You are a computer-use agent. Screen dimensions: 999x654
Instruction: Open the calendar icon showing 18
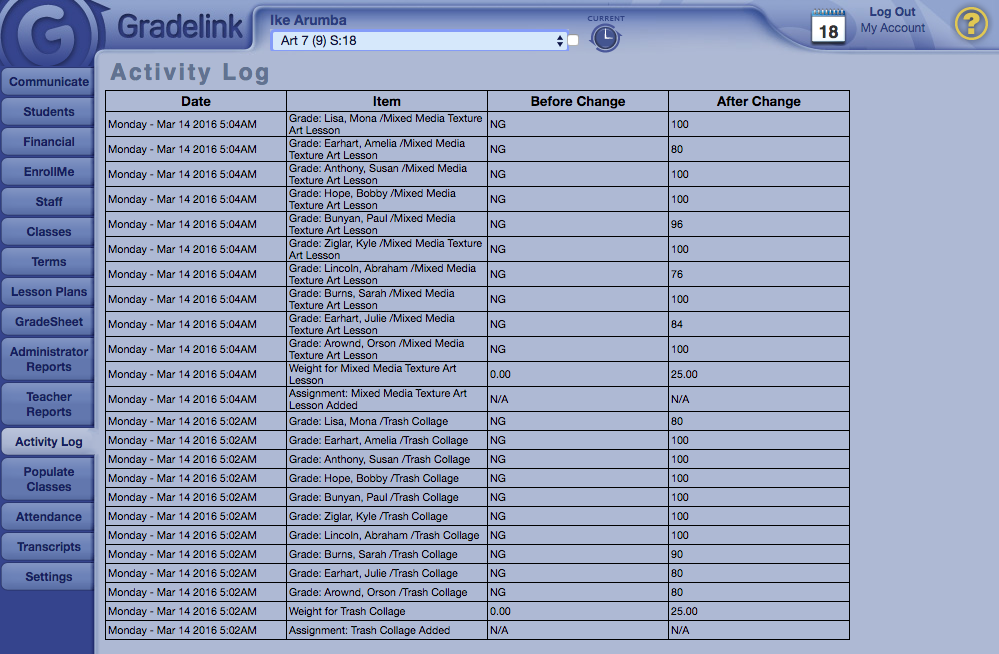tap(828, 27)
